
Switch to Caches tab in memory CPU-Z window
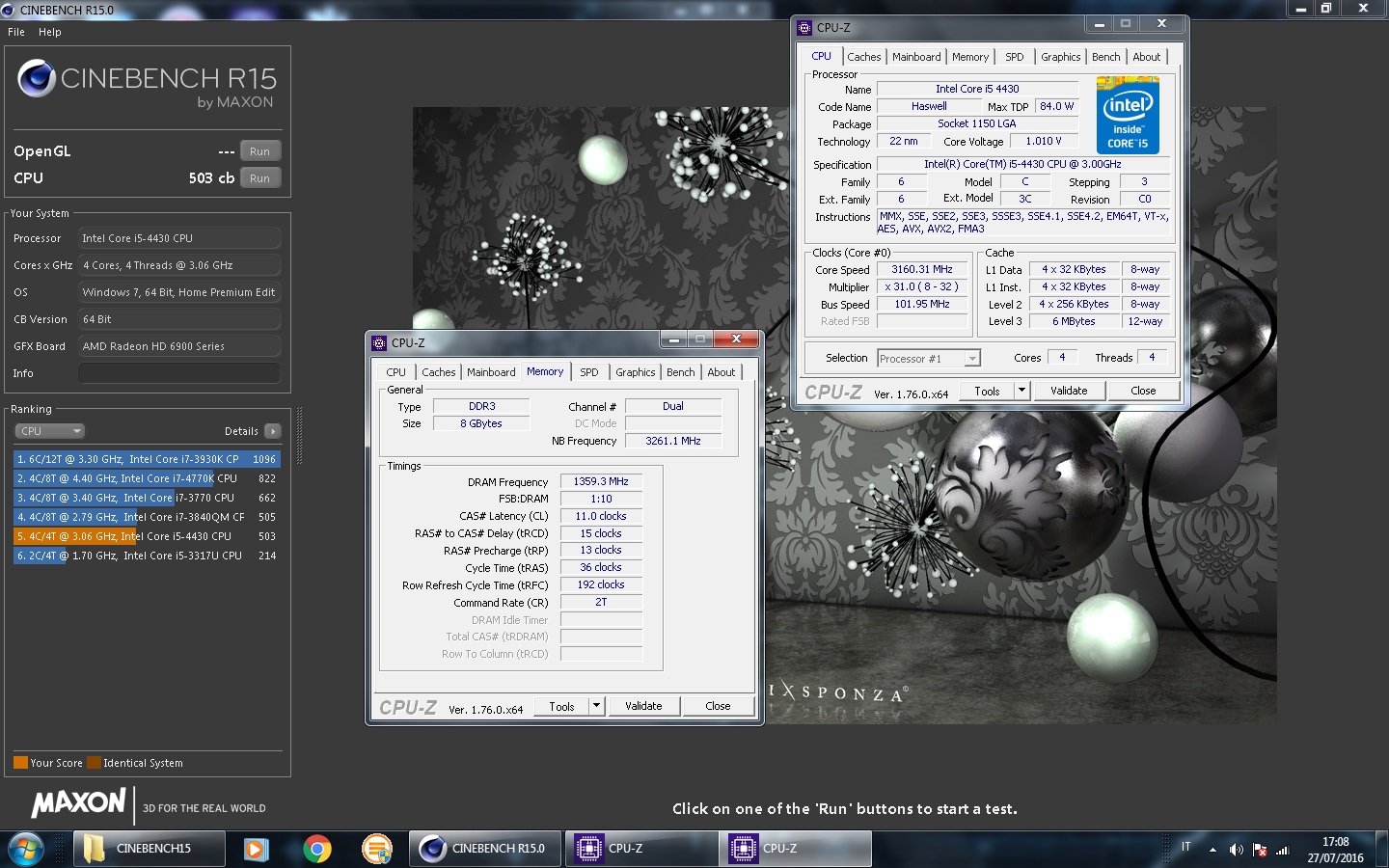point(439,372)
